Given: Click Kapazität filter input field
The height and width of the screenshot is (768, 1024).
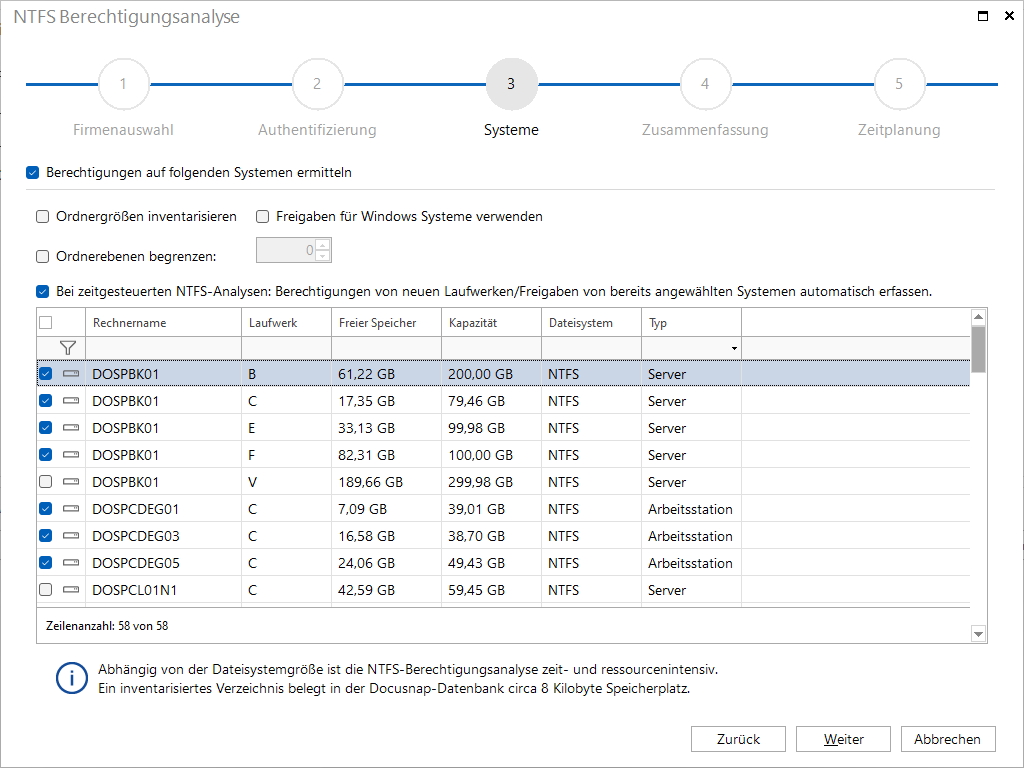Looking at the screenshot, I should (x=492, y=348).
